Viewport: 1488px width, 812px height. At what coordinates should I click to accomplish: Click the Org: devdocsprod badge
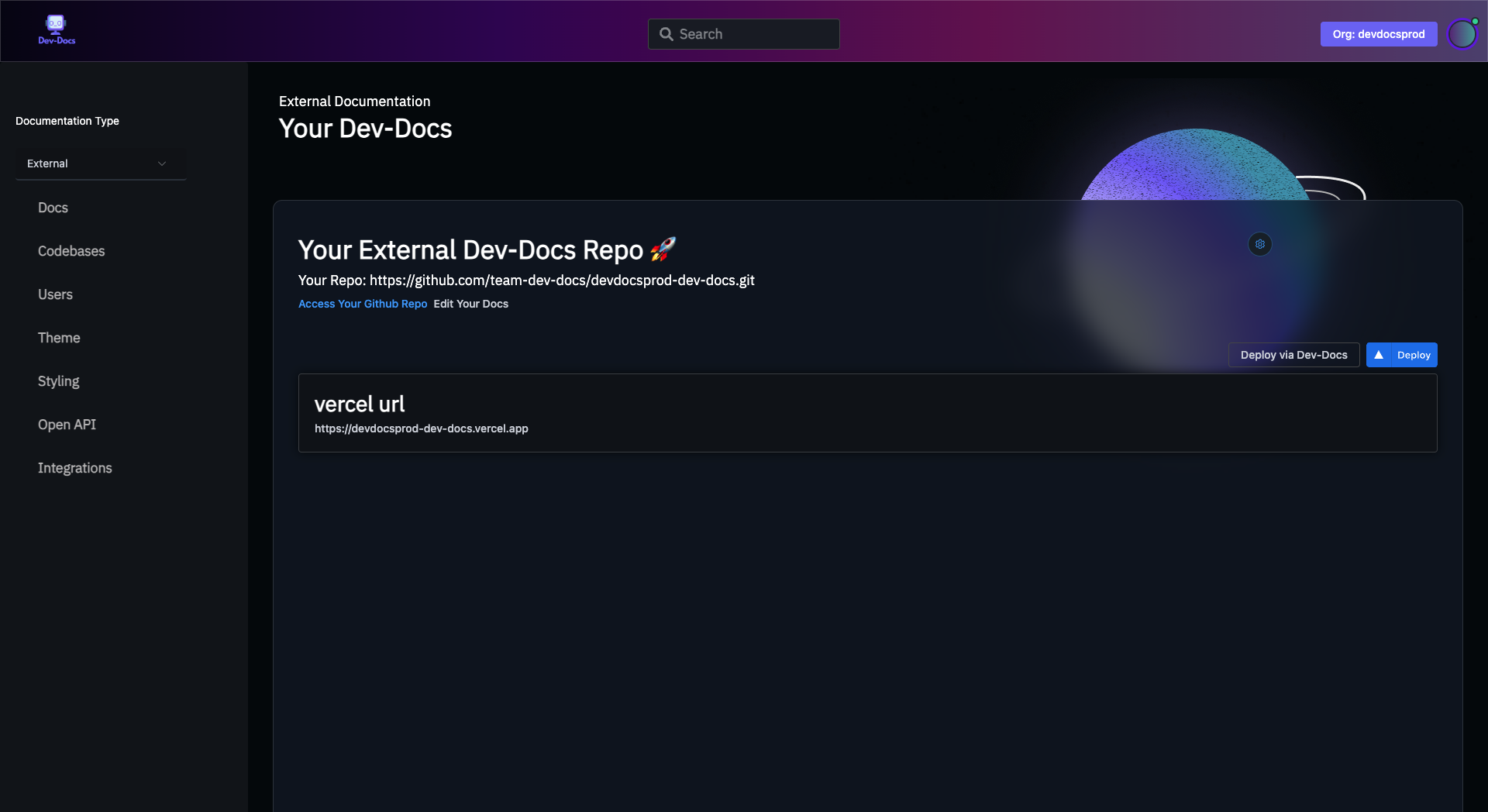(1379, 33)
